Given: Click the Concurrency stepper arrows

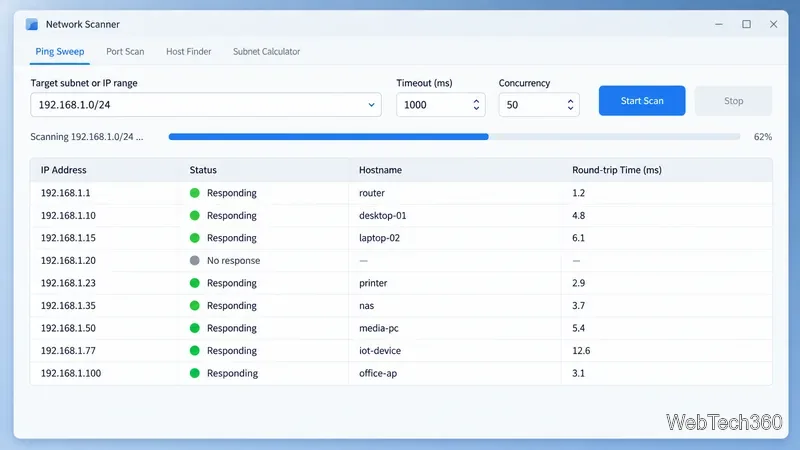Looking at the screenshot, I should (x=570, y=105).
